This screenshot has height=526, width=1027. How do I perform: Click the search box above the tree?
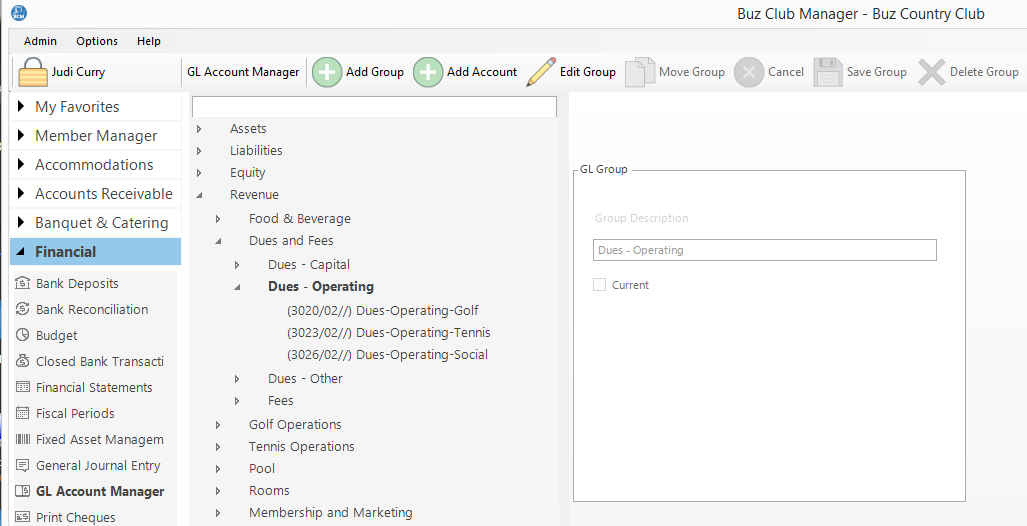pyautogui.click(x=374, y=107)
